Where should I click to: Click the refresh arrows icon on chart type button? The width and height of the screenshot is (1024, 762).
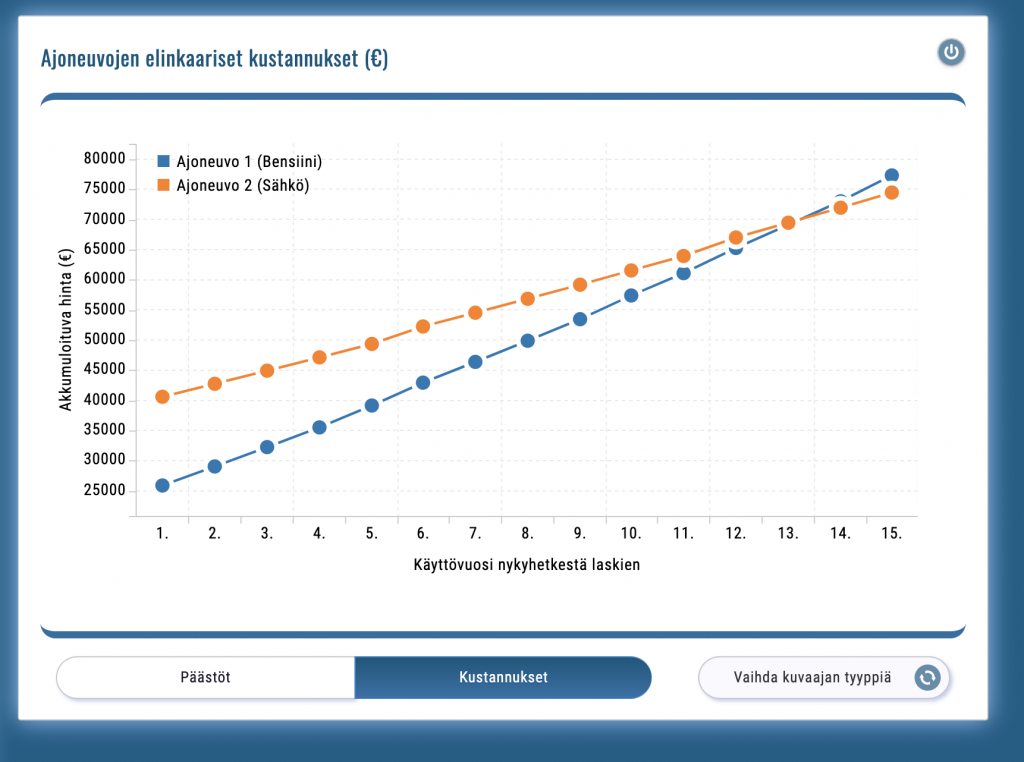(x=927, y=677)
